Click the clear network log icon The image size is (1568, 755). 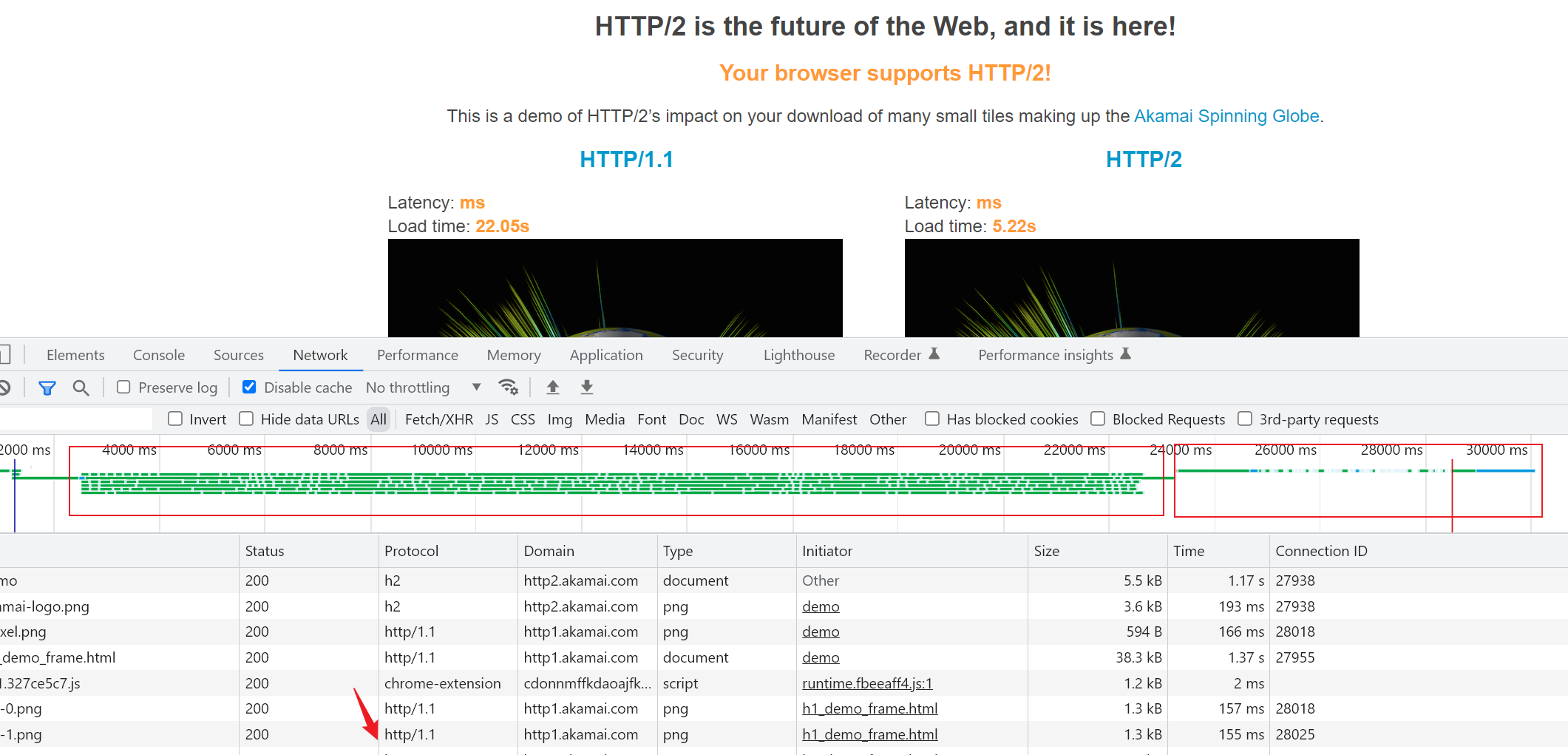coord(4,387)
